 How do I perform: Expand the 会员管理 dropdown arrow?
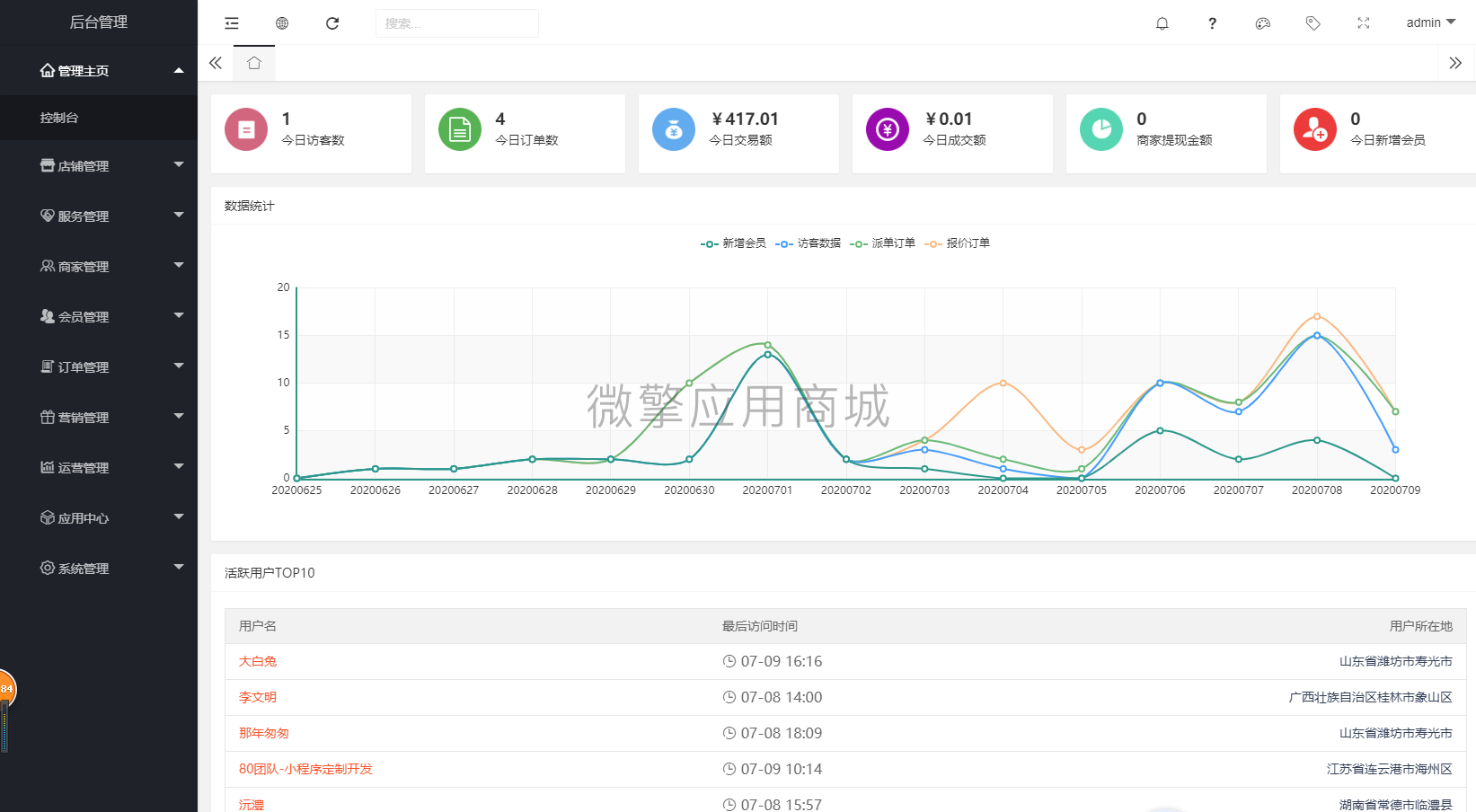pos(179,315)
